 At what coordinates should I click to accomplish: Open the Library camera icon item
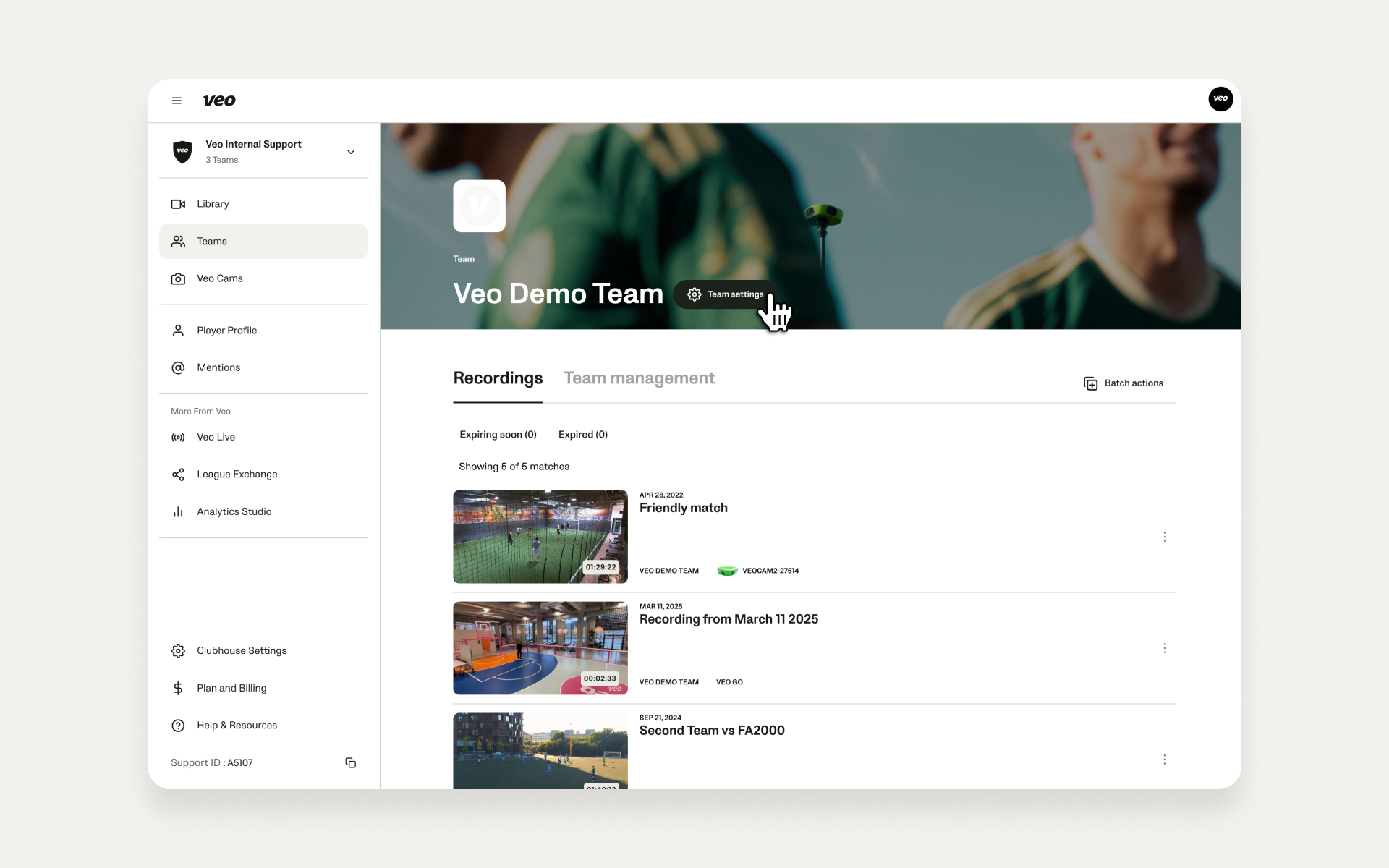[x=178, y=204]
